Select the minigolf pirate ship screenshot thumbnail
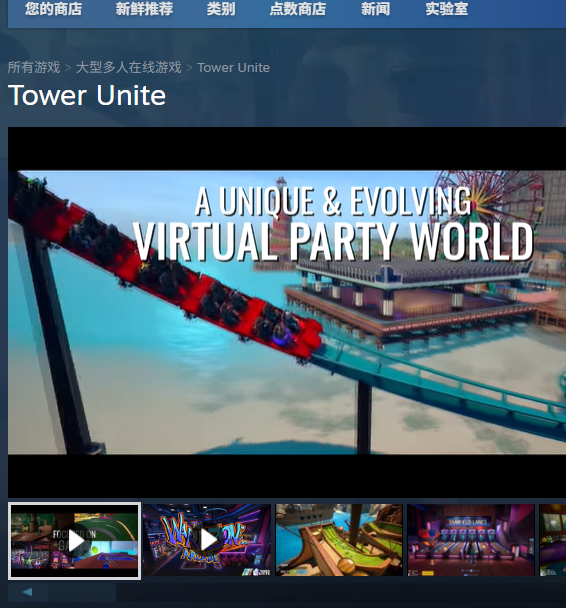 tap(339, 540)
